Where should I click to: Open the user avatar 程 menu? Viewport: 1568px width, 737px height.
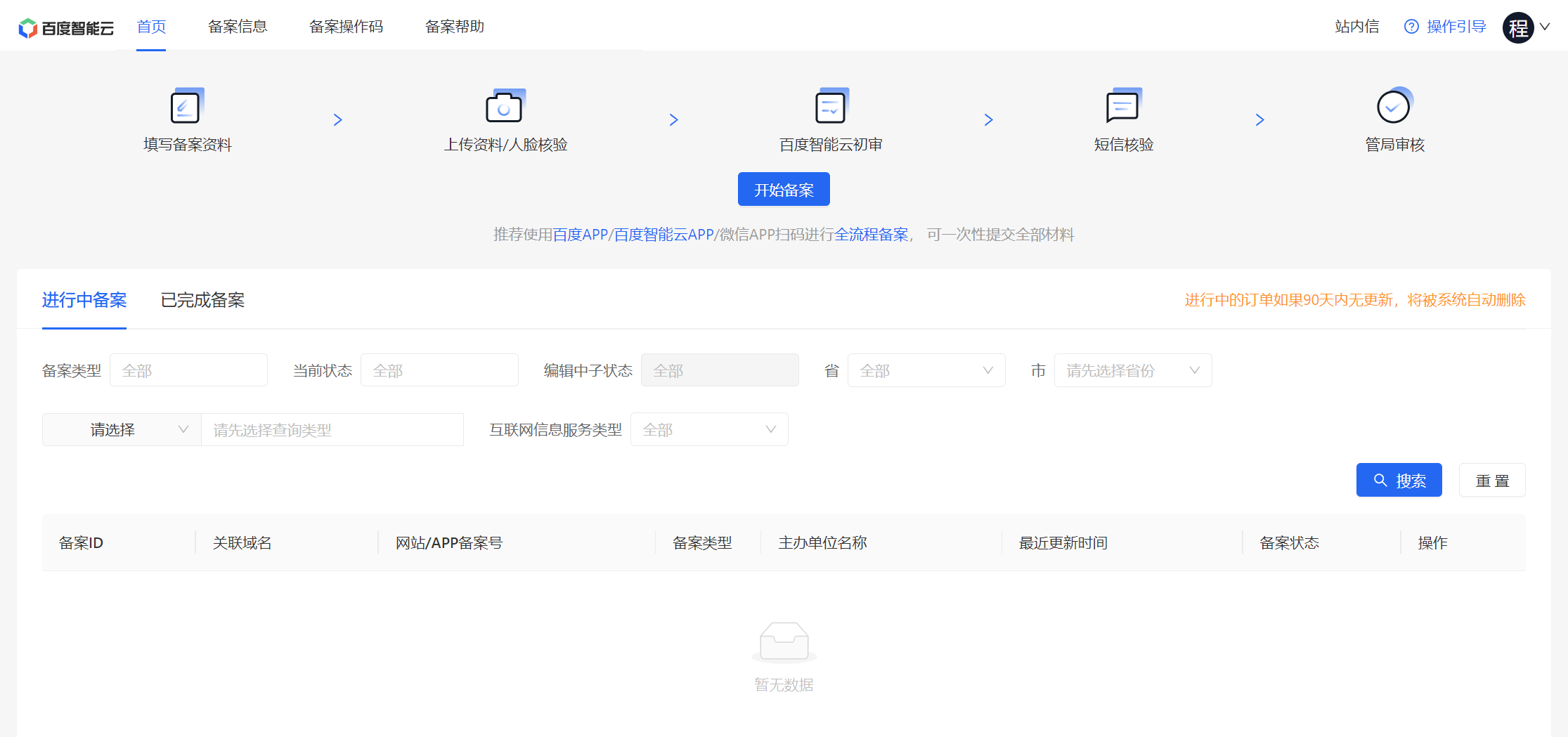coord(1519,27)
